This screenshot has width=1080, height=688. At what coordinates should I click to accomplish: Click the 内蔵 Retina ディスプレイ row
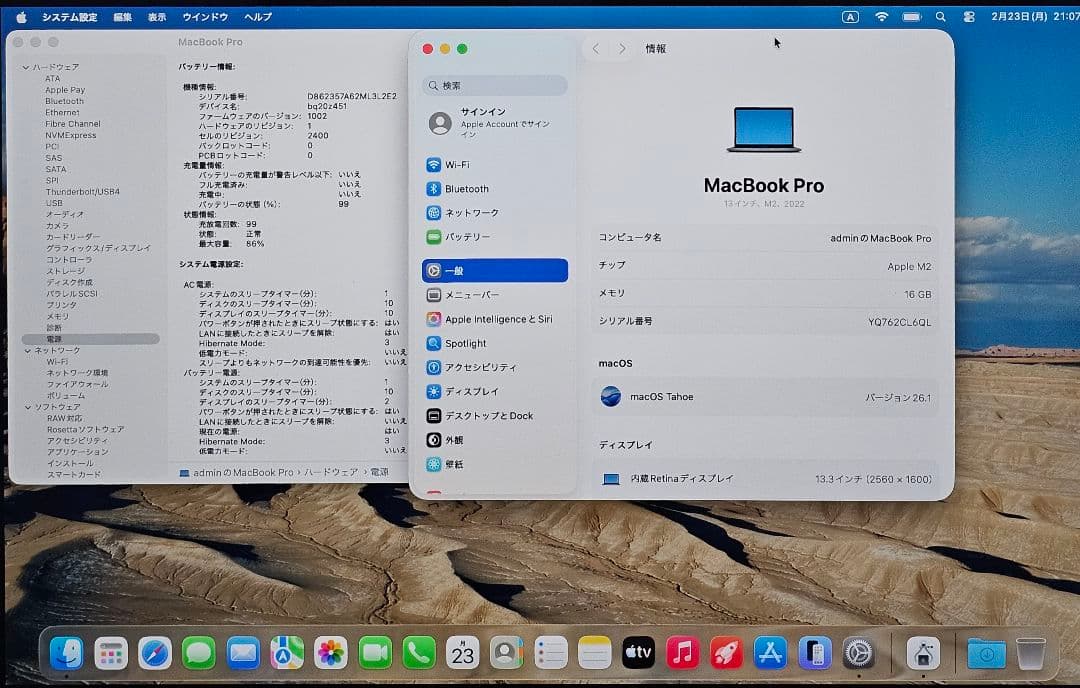[x=765, y=479]
